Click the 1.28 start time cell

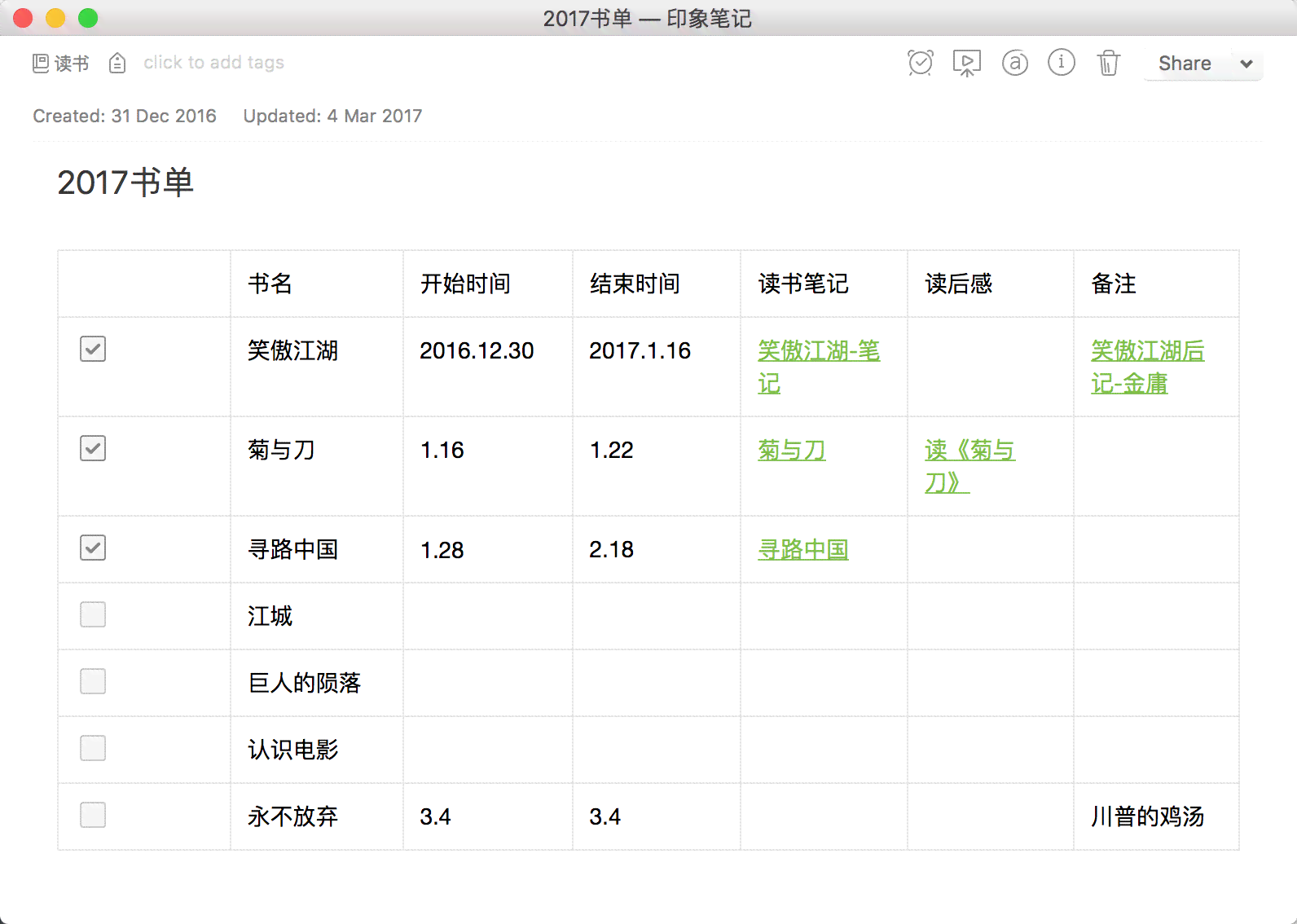(488, 549)
